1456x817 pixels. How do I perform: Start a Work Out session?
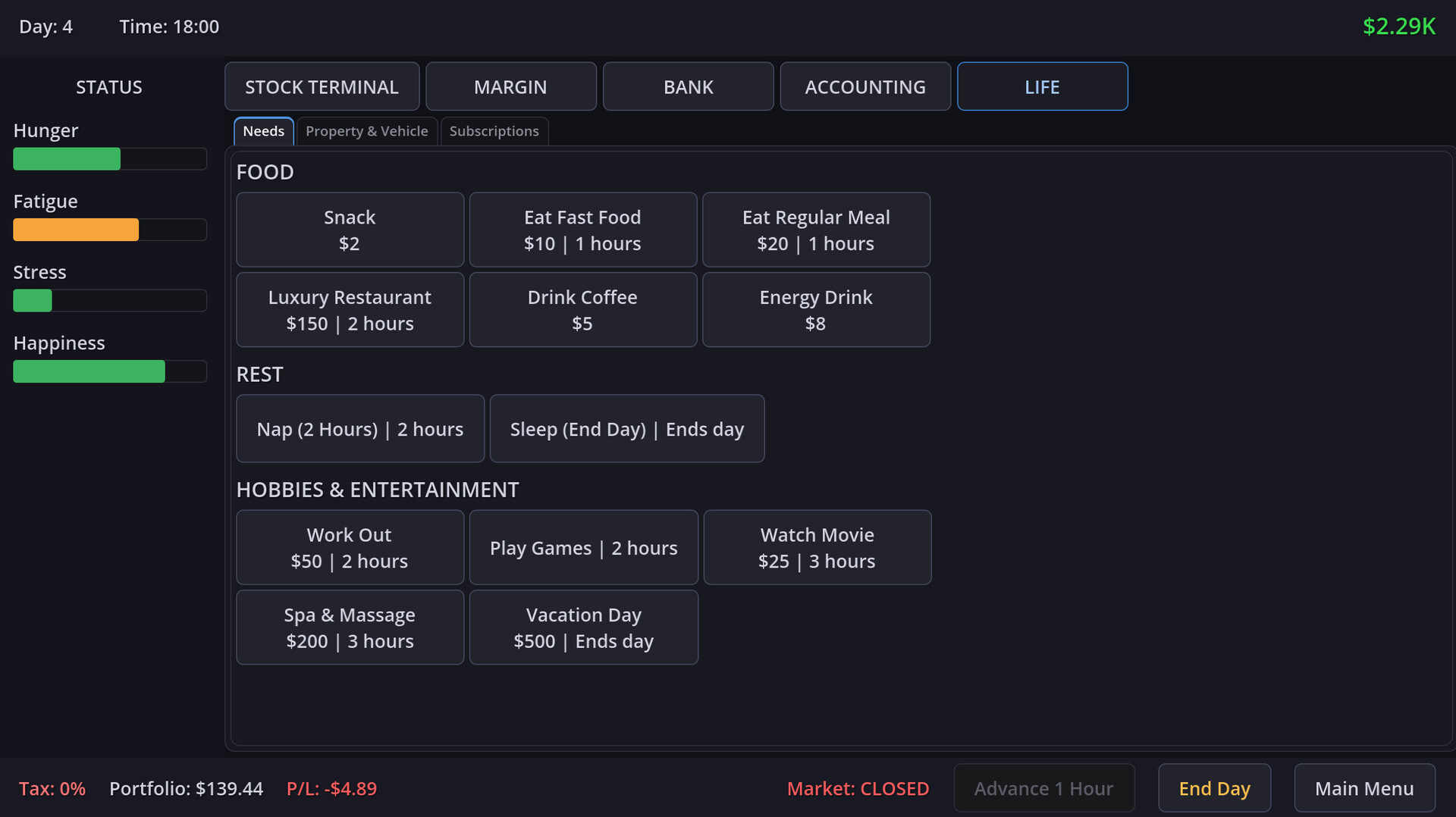click(x=350, y=547)
